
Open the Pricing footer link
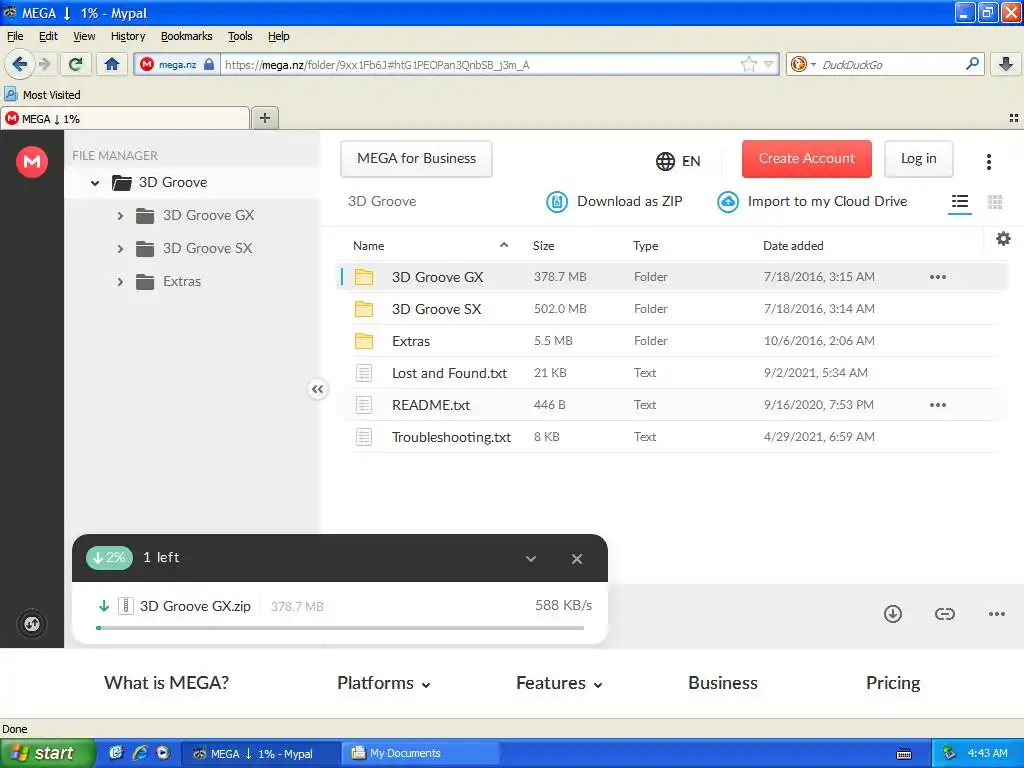(x=893, y=683)
